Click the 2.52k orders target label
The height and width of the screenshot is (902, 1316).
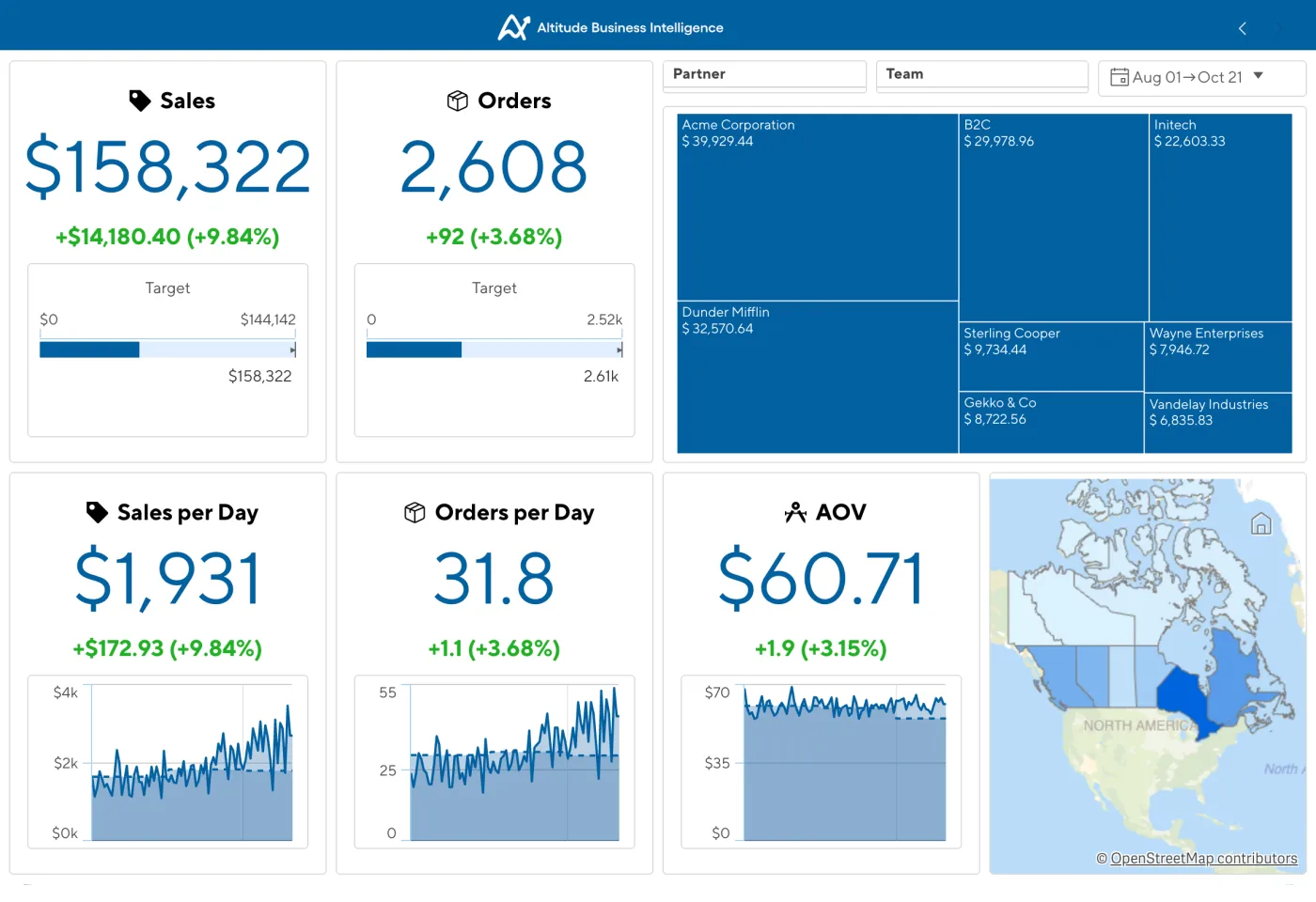[604, 319]
